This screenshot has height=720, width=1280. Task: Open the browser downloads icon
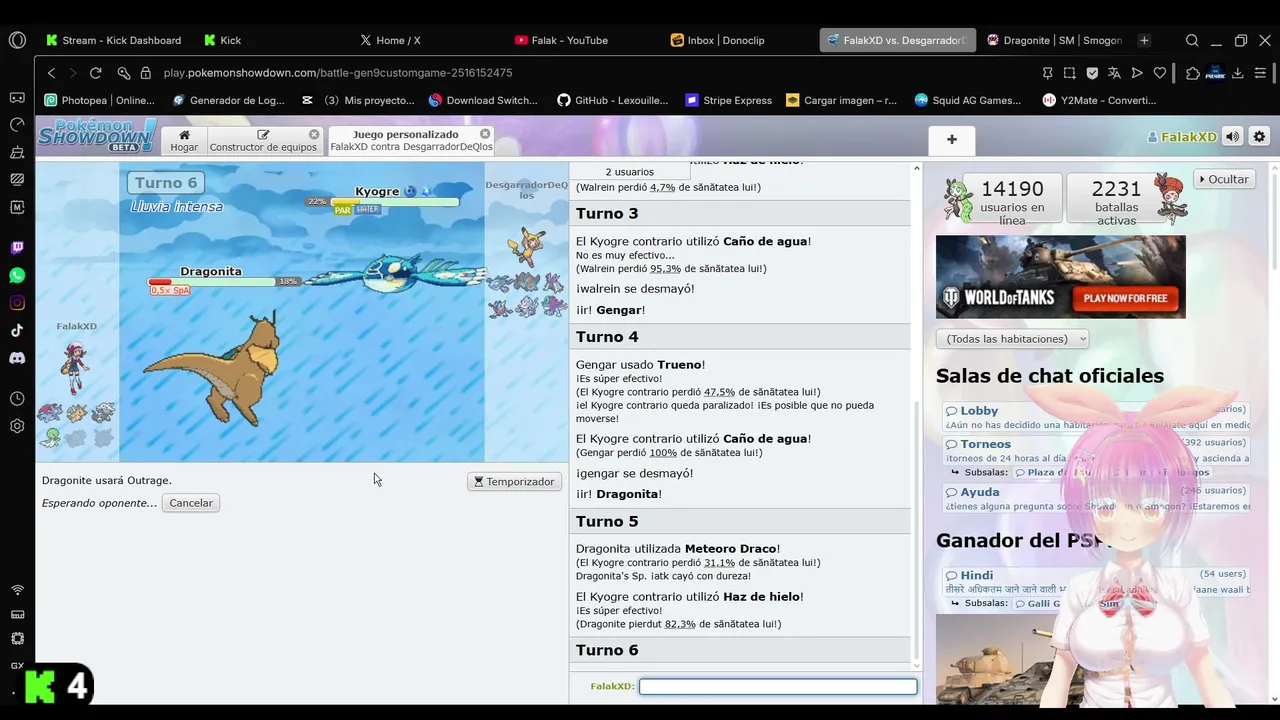[1238, 73]
